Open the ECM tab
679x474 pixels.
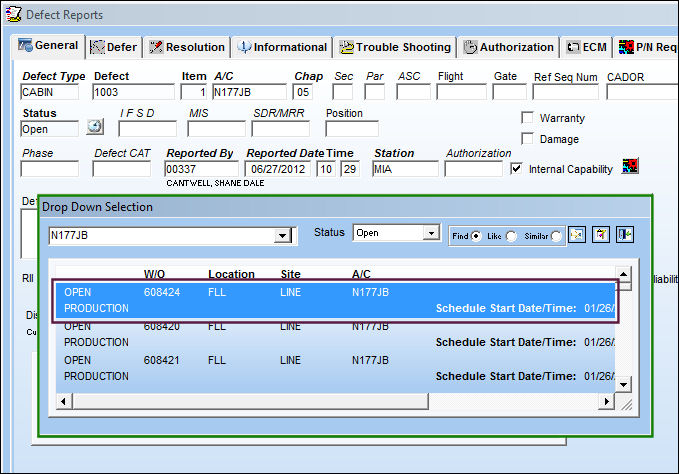[587, 47]
